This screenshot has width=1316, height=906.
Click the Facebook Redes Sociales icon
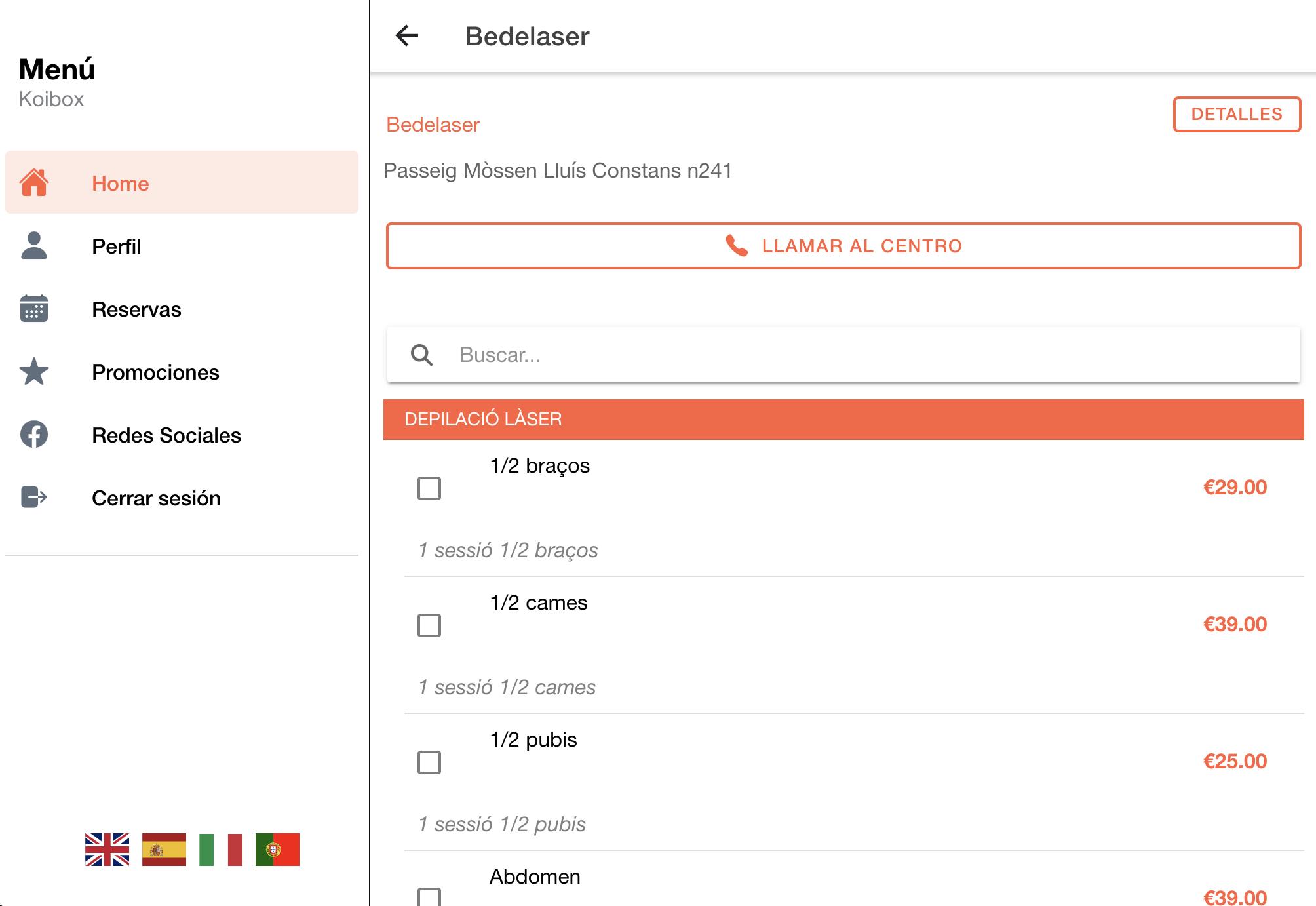tap(34, 434)
